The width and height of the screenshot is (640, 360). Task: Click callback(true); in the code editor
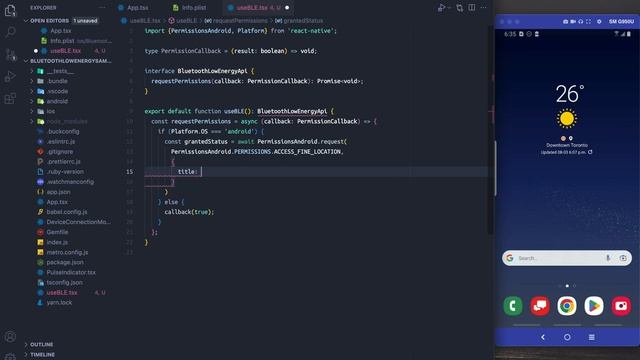coord(189,212)
